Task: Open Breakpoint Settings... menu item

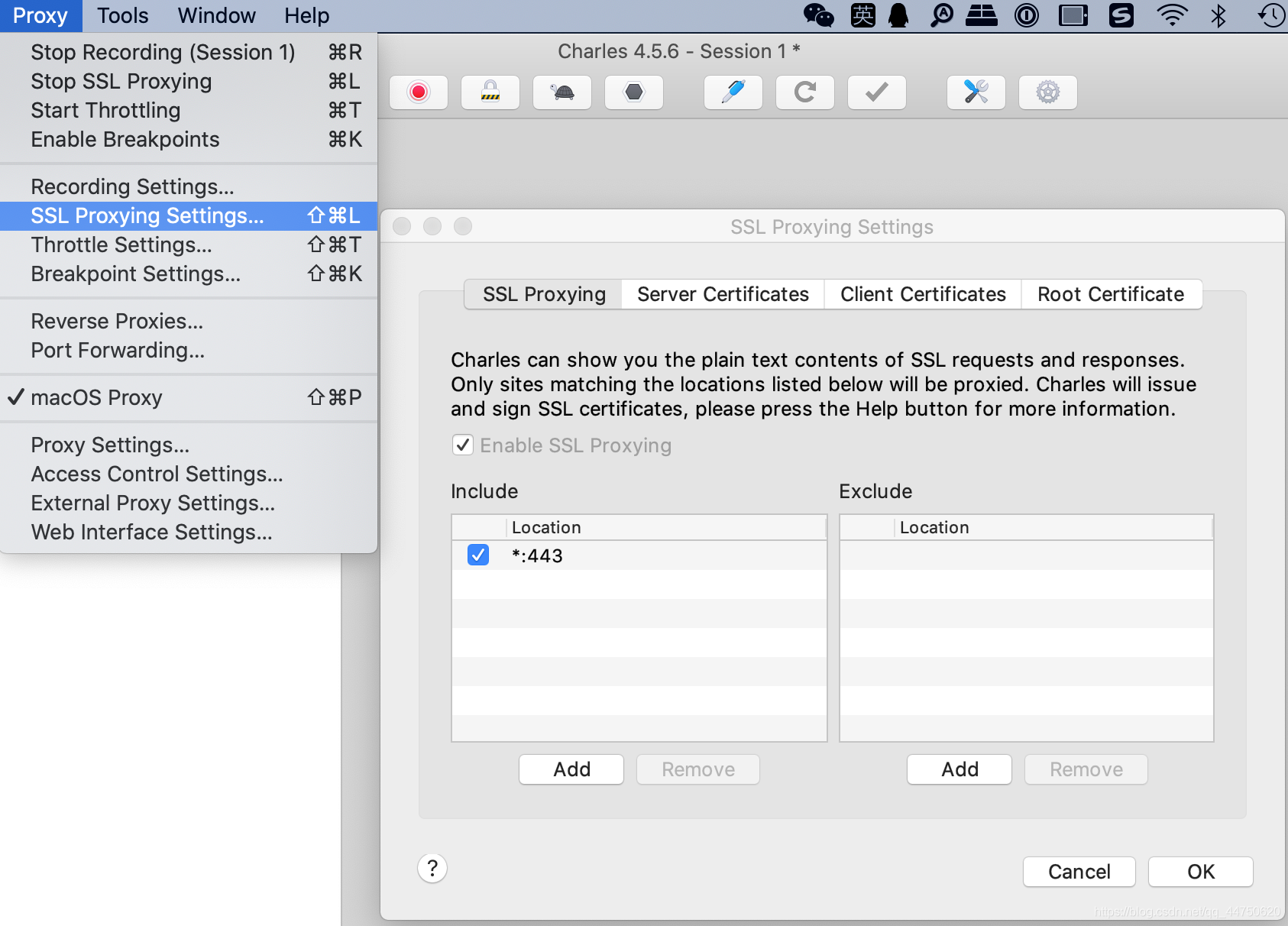Action: click(x=189, y=274)
